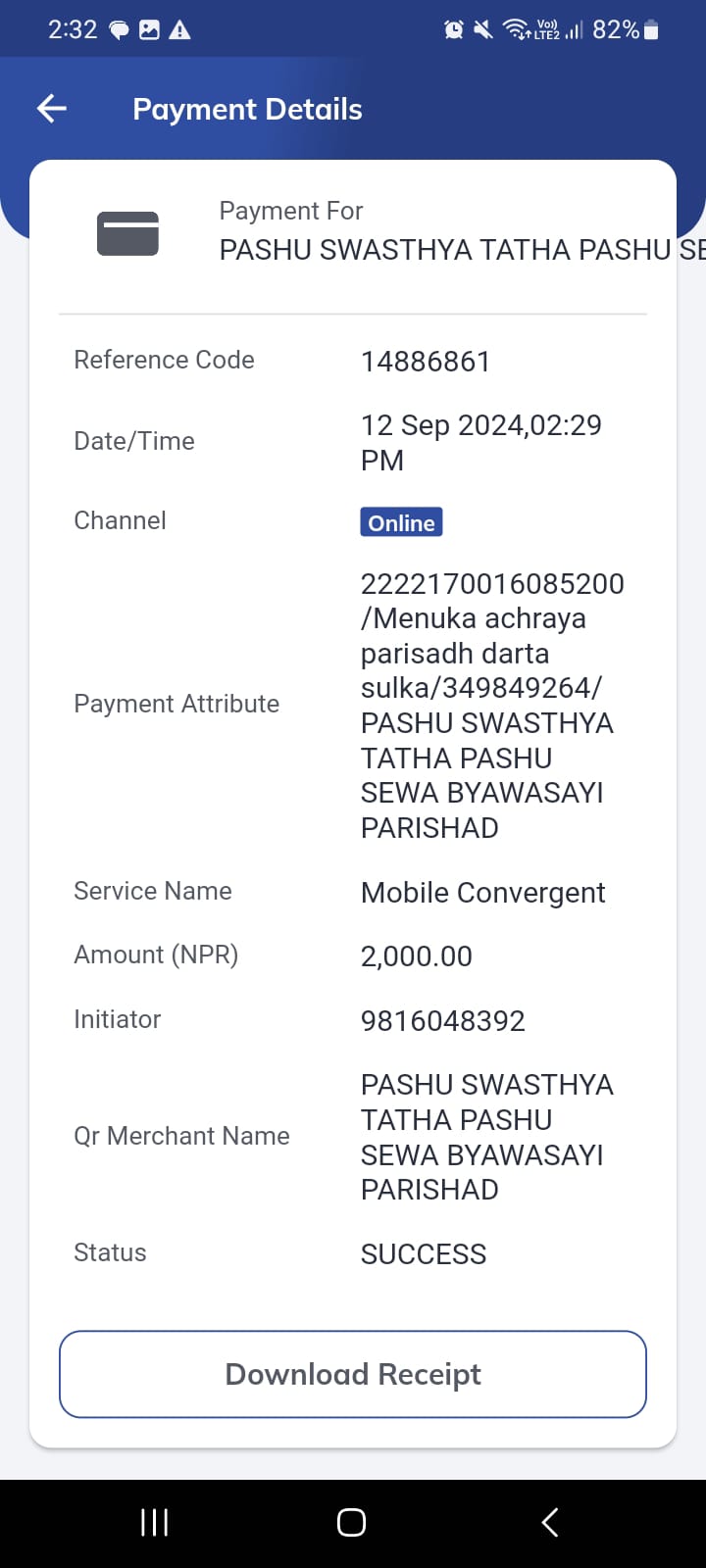The height and width of the screenshot is (1568, 706).
Task: Tap the battery indicator icon
Action: pos(652,30)
